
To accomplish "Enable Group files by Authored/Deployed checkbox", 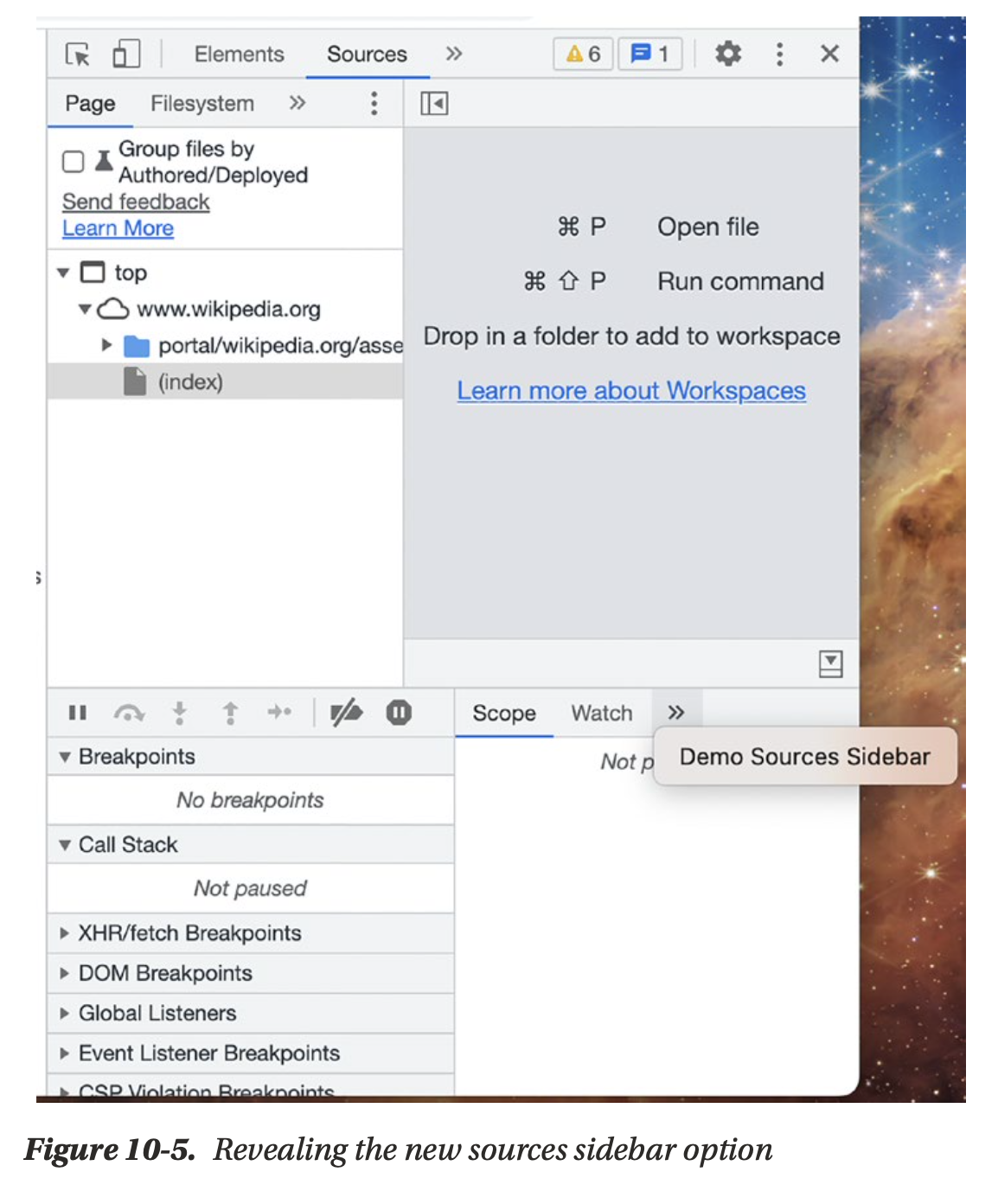I will (x=74, y=162).
